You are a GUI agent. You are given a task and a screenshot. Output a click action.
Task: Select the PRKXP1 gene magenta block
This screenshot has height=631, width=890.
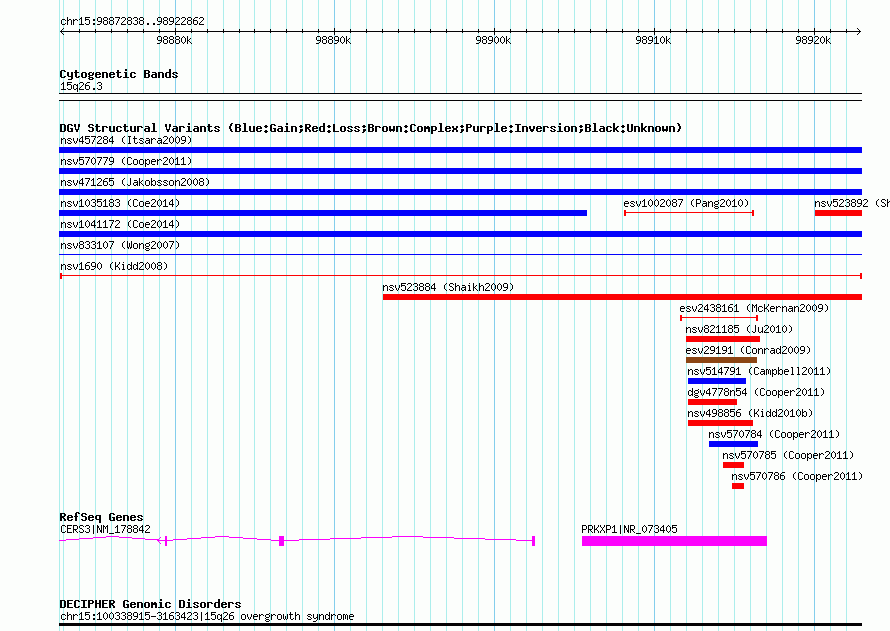(674, 541)
